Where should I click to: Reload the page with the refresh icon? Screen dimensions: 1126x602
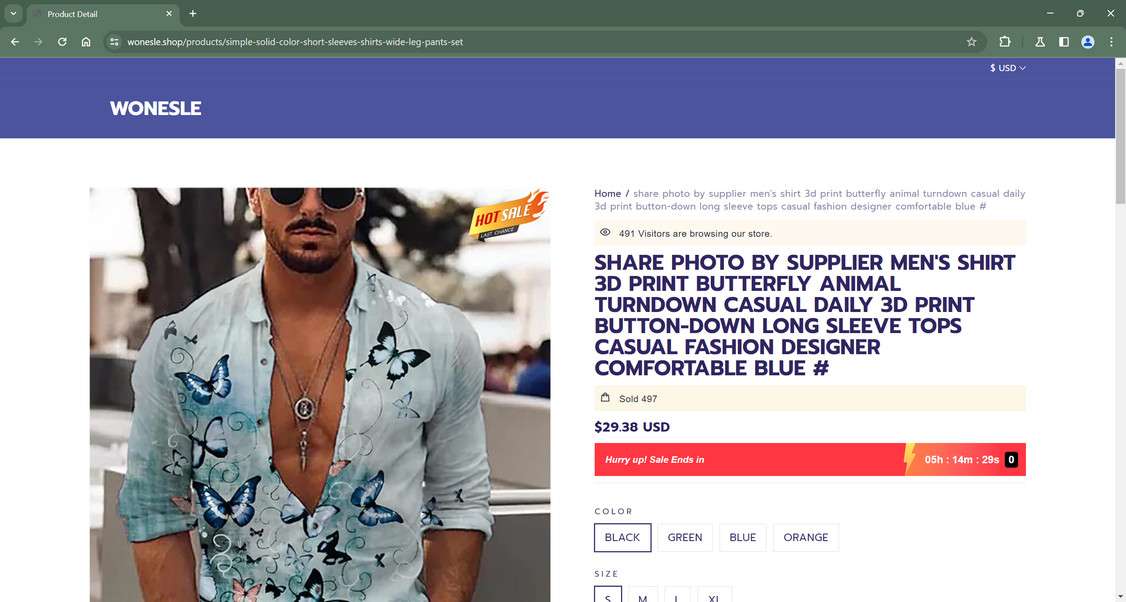[62, 42]
